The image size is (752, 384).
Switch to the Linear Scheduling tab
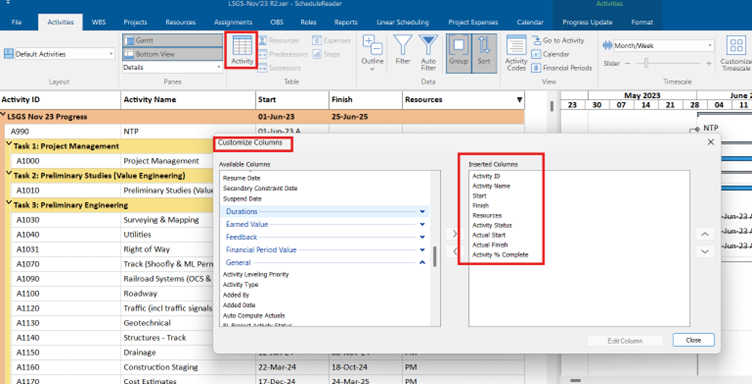pyautogui.click(x=403, y=22)
